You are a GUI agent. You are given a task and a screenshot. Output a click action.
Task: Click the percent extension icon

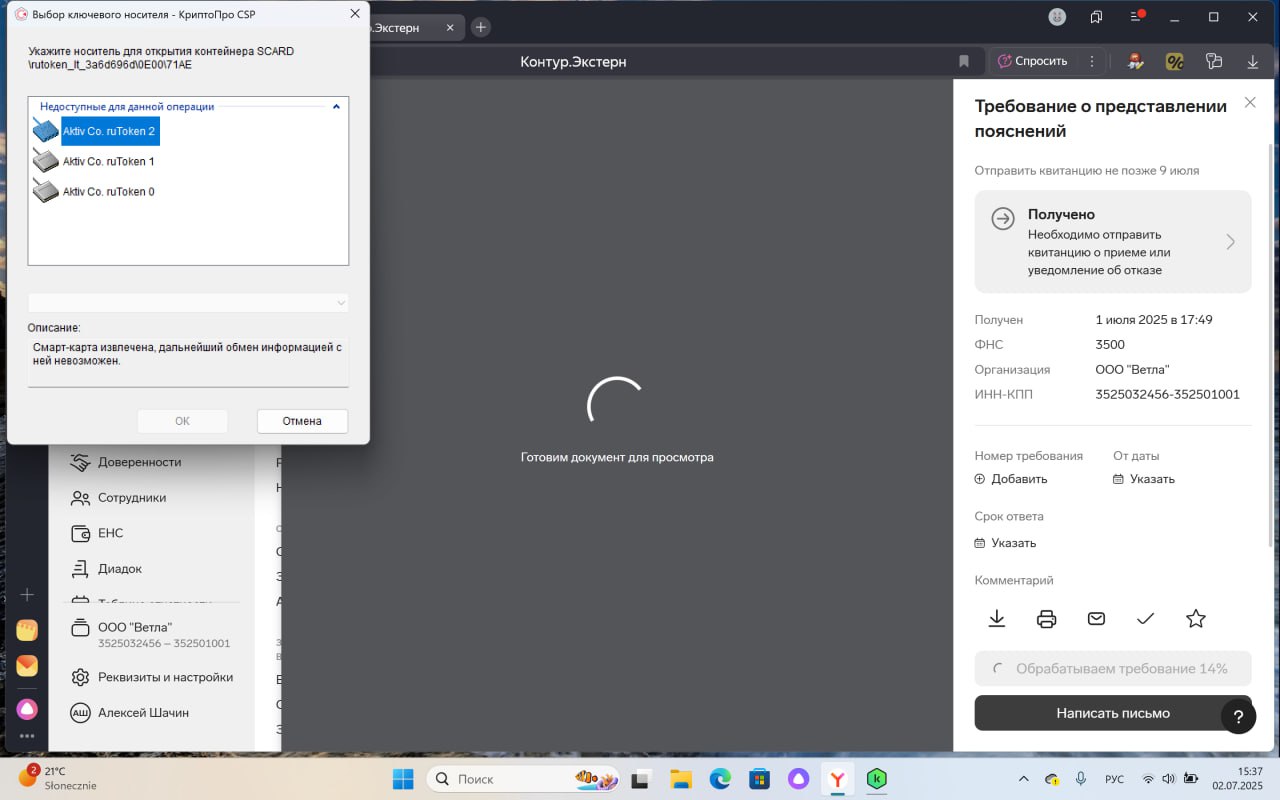[1175, 61]
